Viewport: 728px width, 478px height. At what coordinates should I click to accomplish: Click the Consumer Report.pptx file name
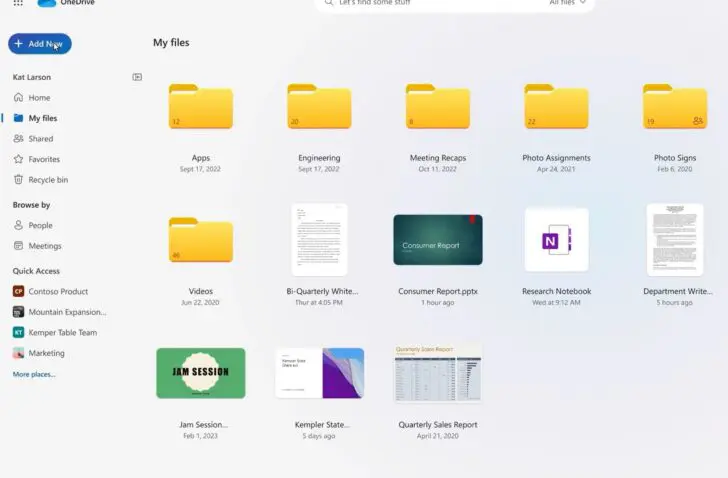[438, 291]
